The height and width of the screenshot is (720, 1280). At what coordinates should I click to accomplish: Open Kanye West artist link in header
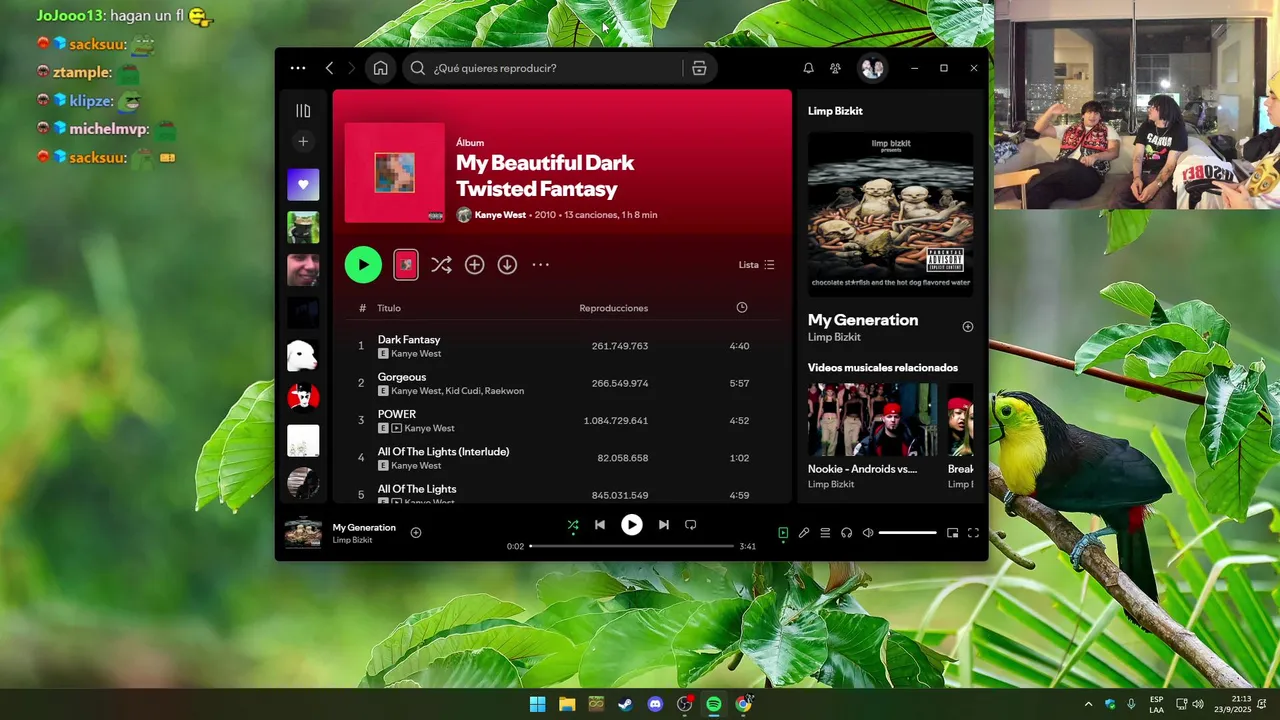(500, 215)
